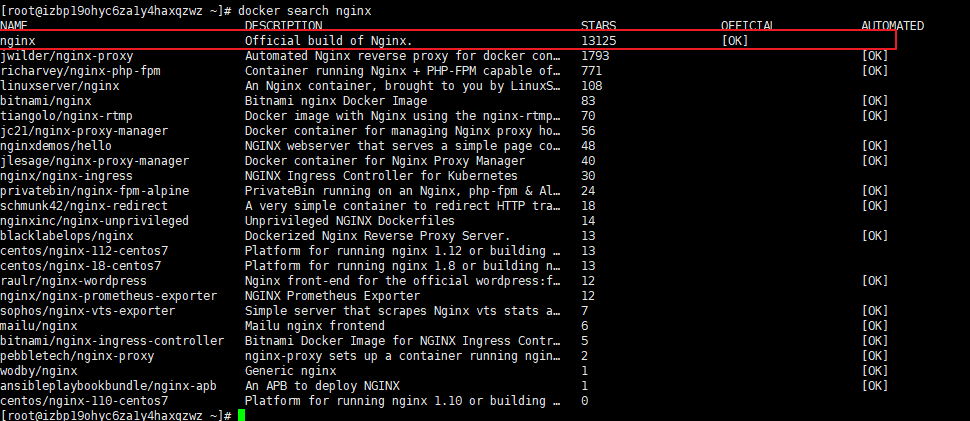Select centos/nginx-110-centos7 image name
The image size is (970, 421).
84,401
